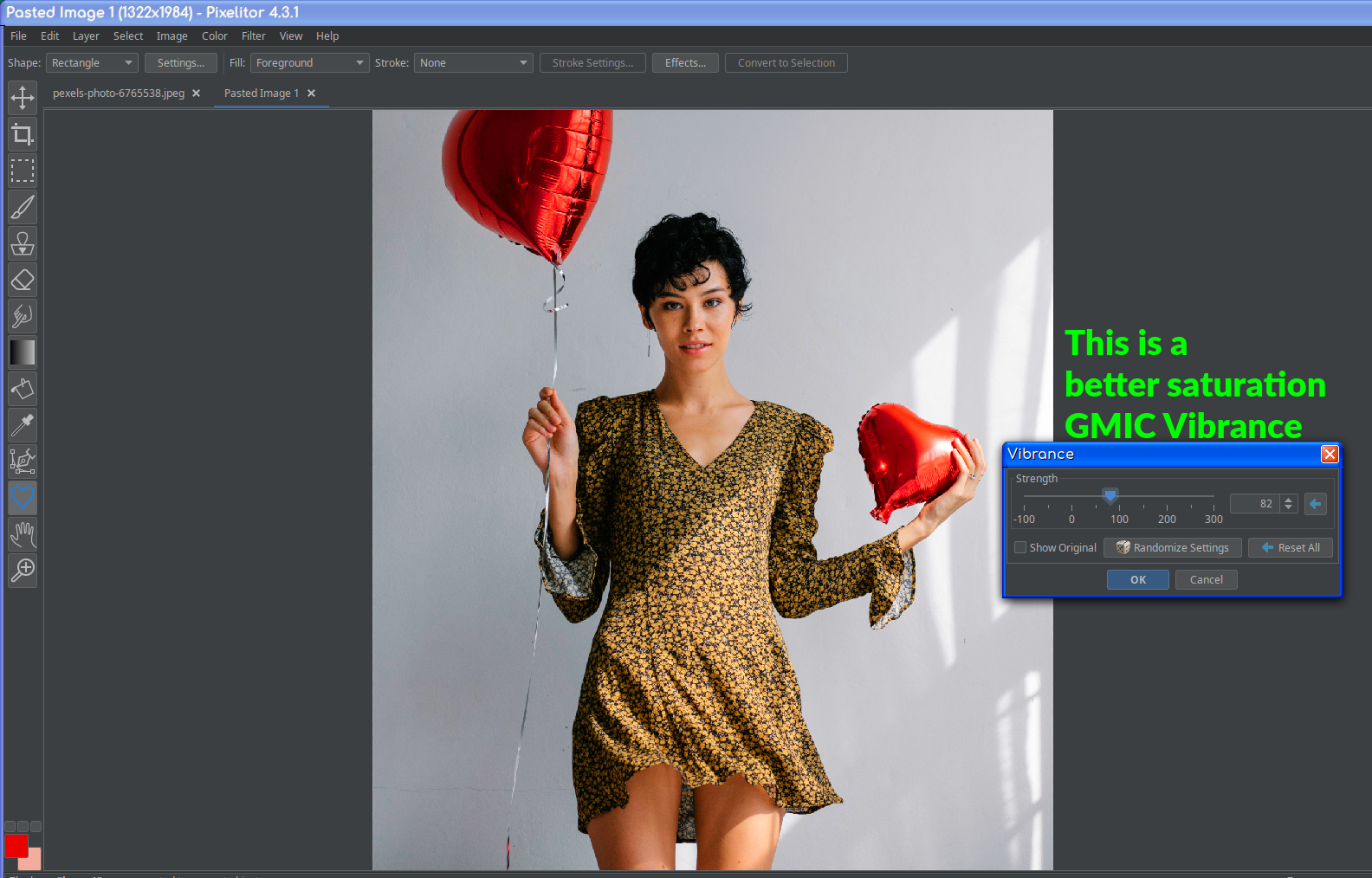Click the red foreground color swatch
The height and width of the screenshot is (878, 1372).
point(16,845)
